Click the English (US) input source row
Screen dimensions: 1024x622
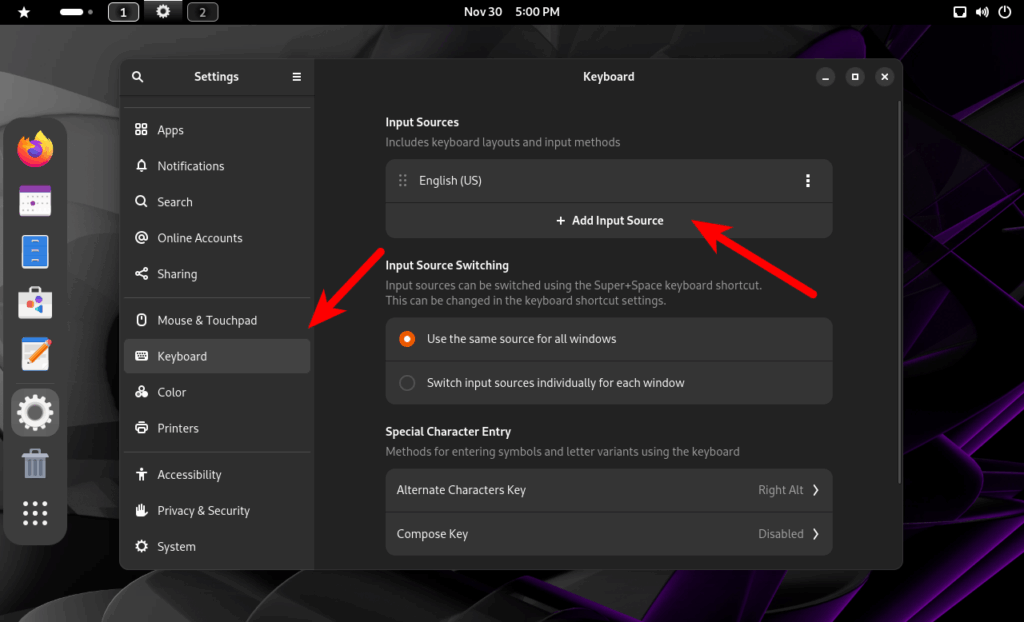pyautogui.click(x=609, y=181)
